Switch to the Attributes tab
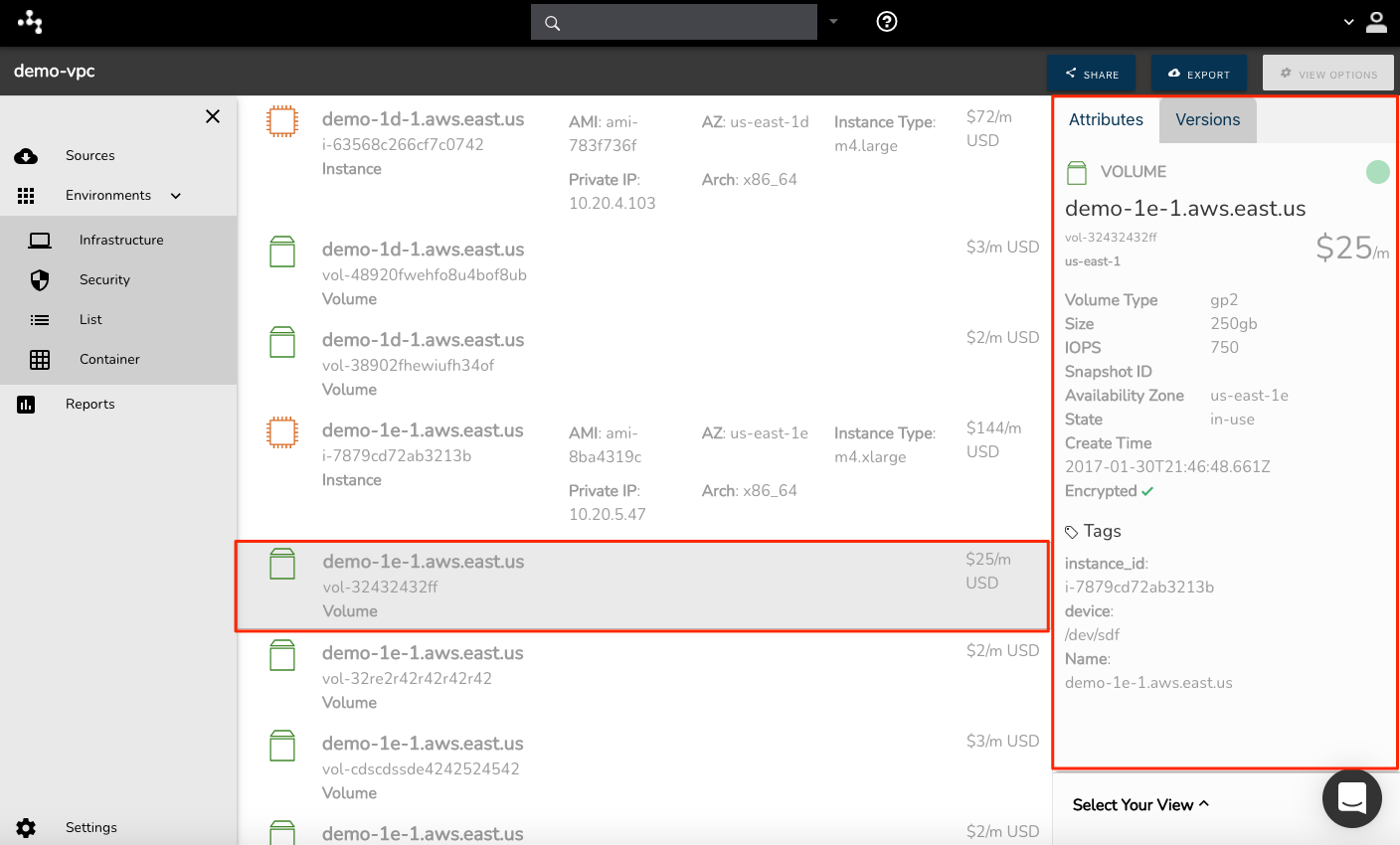1400x845 pixels. pyautogui.click(x=1106, y=119)
